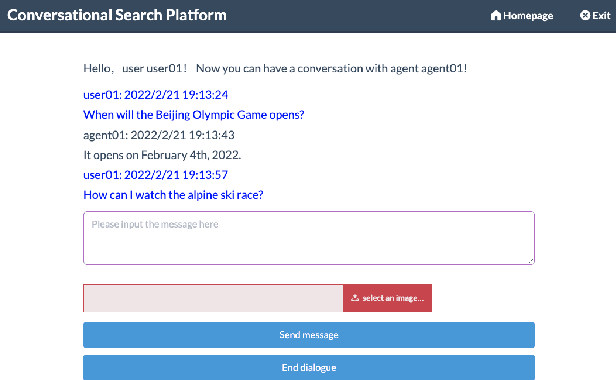Open the Homepage link
This screenshot has width=616, height=380.
tap(522, 15)
